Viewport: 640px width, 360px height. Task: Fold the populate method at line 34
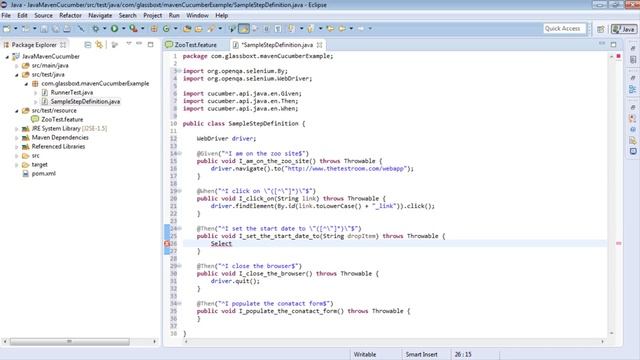[179, 304]
